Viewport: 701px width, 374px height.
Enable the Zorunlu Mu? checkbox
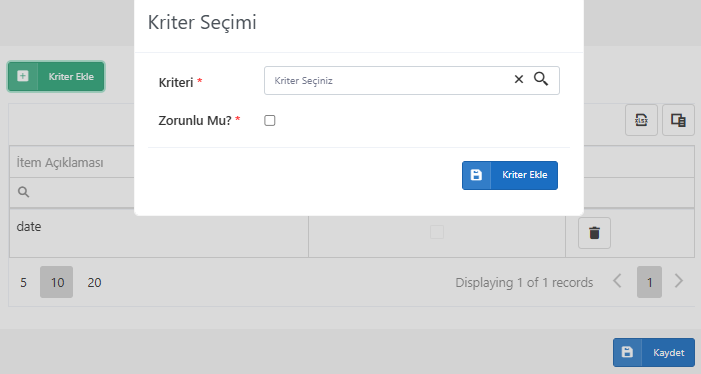(270, 120)
